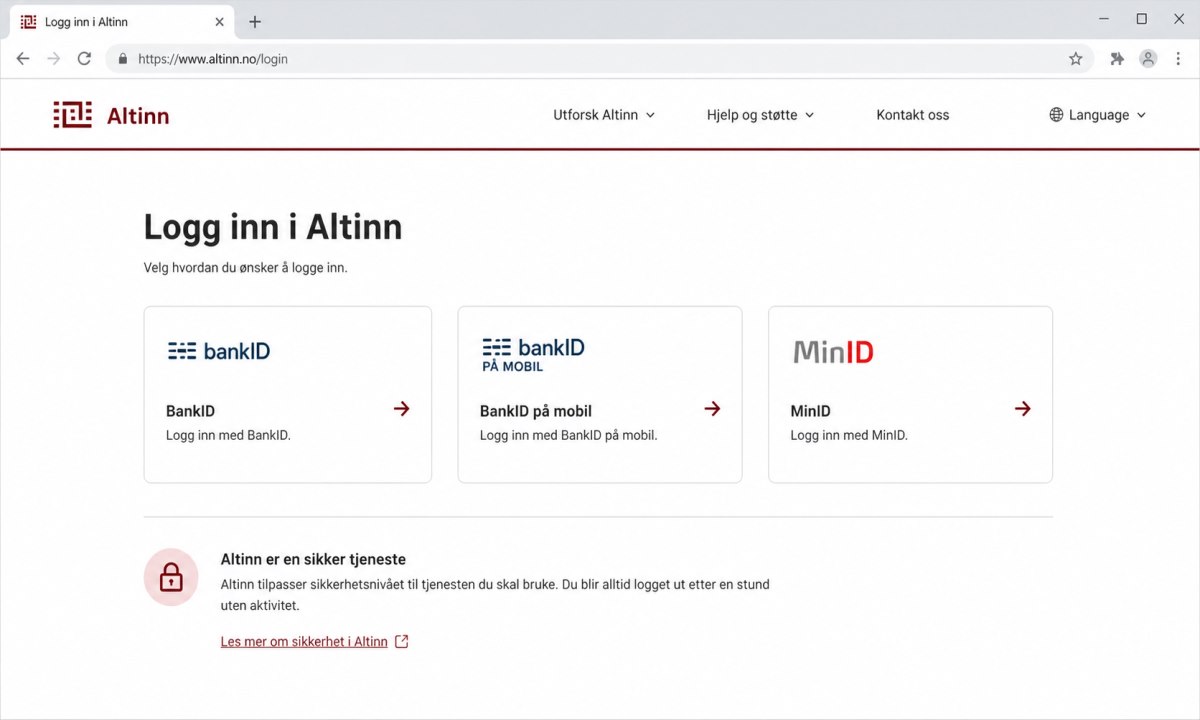The width and height of the screenshot is (1200, 720).
Task: Open the browser profile avatar
Action: tap(1148, 59)
